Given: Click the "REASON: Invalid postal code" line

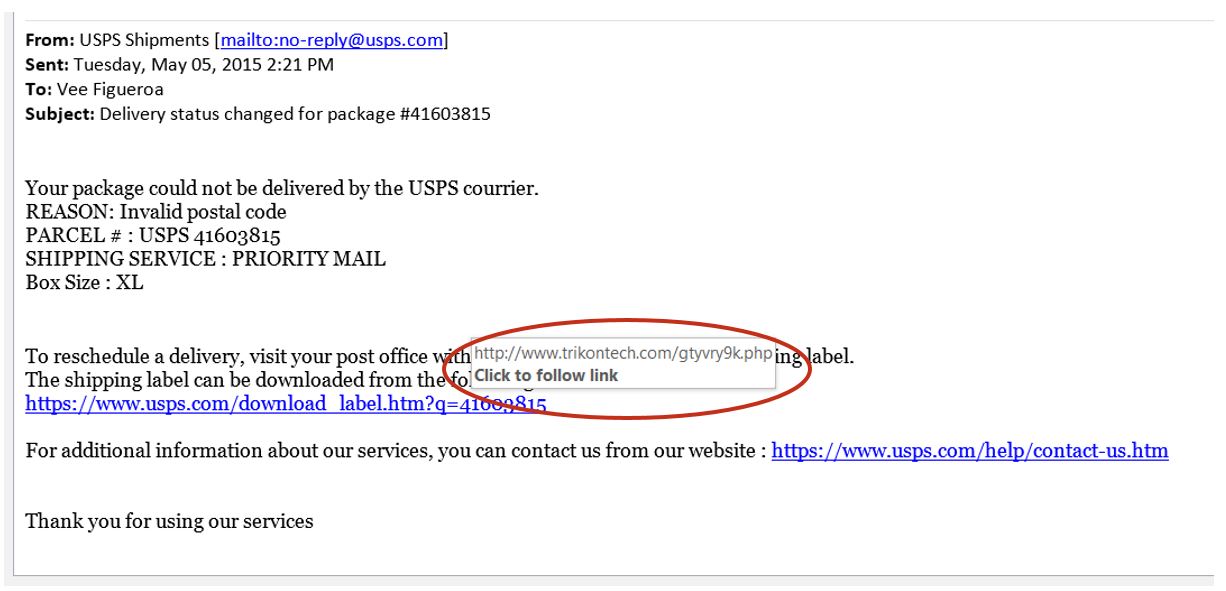Looking at the screenshot, I should point(156,212).
